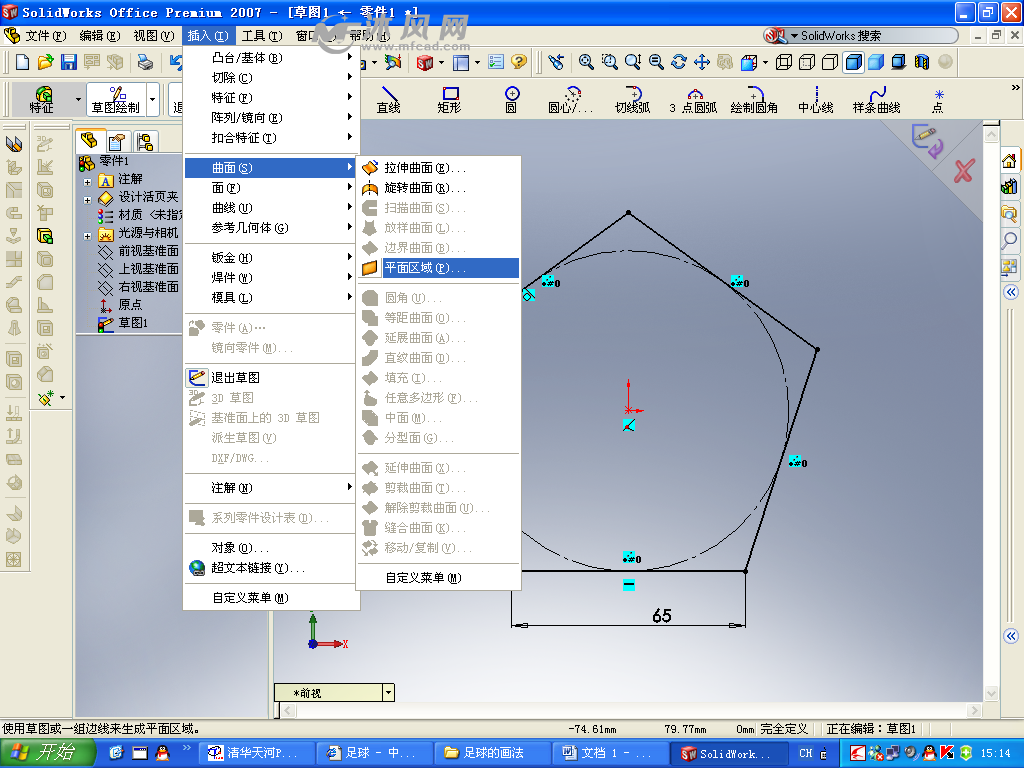Choose 拉伸曲面(E) in the surface submenu
The image size is (1024, 768).
click(439, 168)
